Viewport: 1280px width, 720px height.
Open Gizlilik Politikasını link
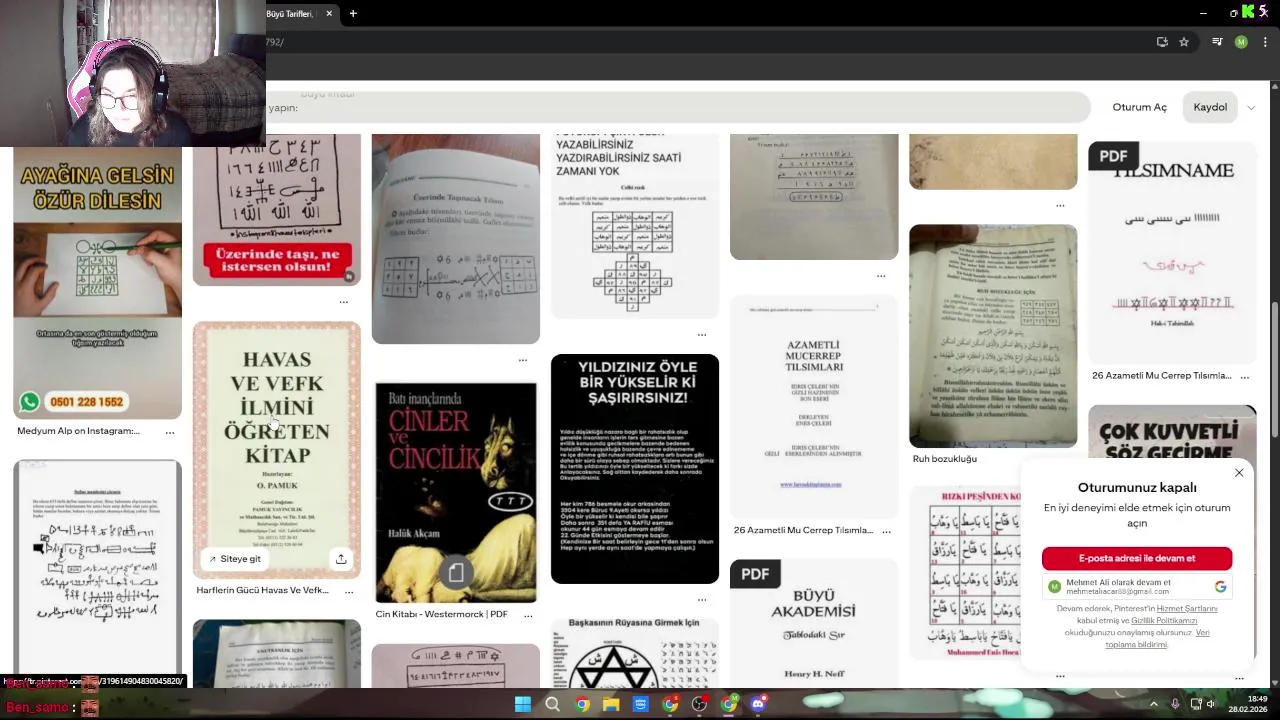[1164, 620]
